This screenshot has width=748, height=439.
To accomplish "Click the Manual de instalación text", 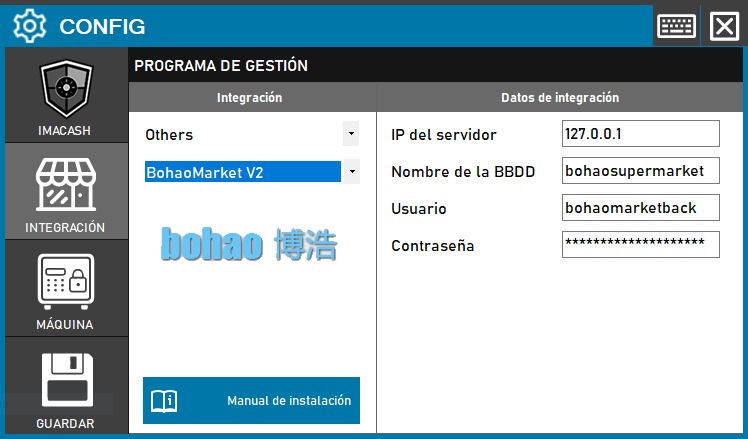I will (x=289, y=401).
